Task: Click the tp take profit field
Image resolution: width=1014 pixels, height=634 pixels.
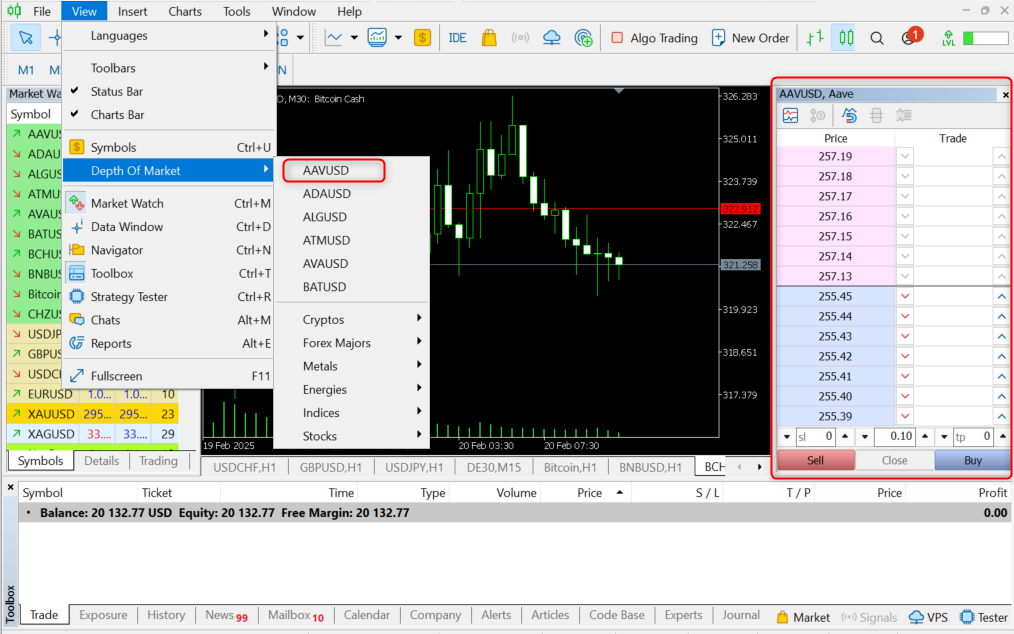Action: click(973, 437)
